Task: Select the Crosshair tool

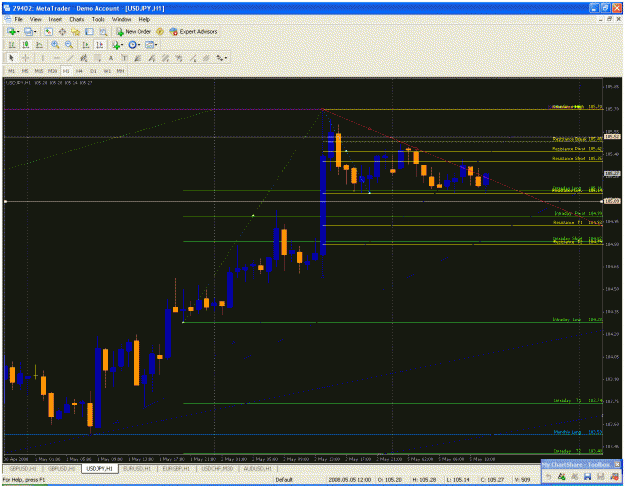Action: click(26, 58)
